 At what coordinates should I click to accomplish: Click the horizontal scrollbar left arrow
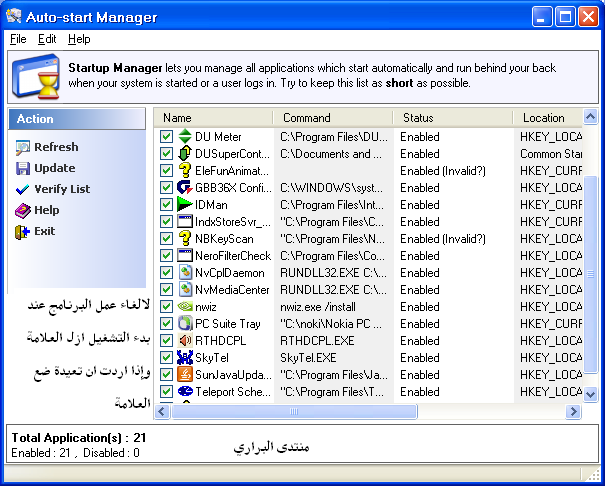(x=162, y=411)
